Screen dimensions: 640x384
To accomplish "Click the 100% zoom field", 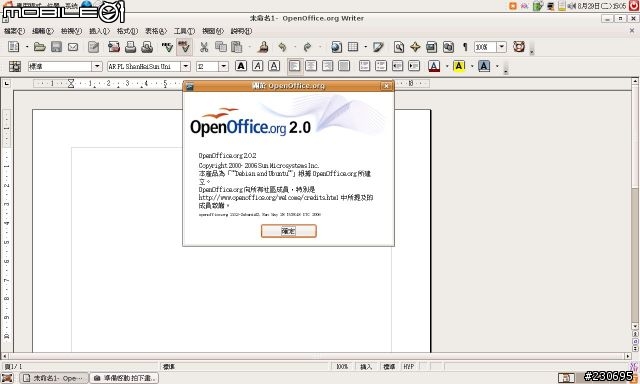I will tap(485, 47).
